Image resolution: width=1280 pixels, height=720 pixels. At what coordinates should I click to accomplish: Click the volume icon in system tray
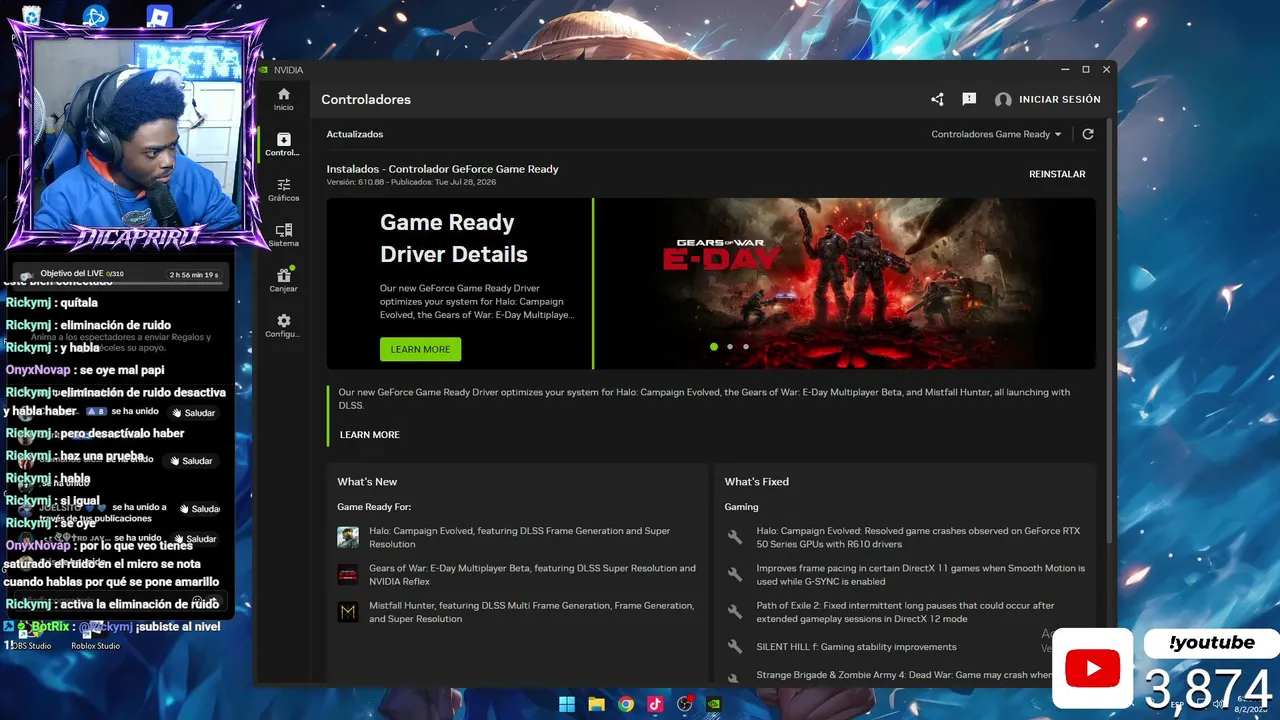pyautogui.click(x=1218, y=704)
